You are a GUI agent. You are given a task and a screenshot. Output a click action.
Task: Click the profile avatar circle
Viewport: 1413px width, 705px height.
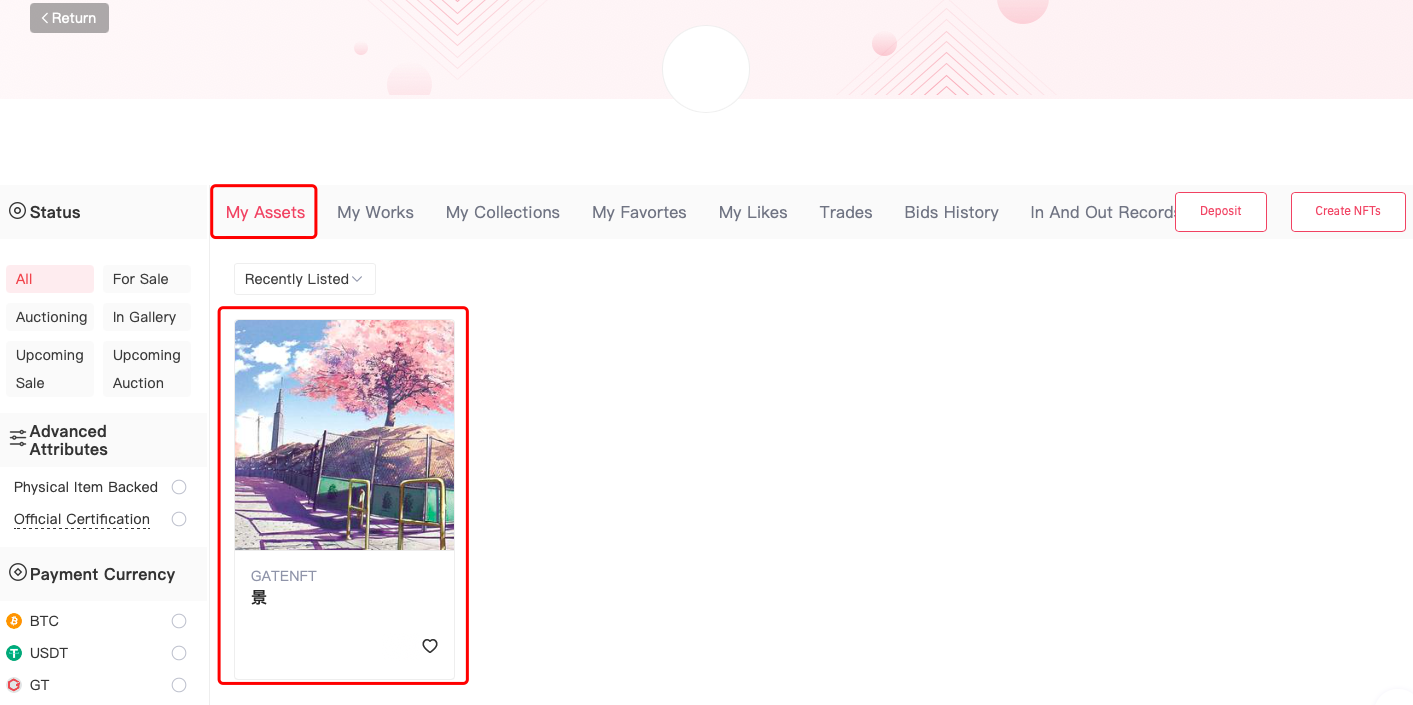(706, 69)
